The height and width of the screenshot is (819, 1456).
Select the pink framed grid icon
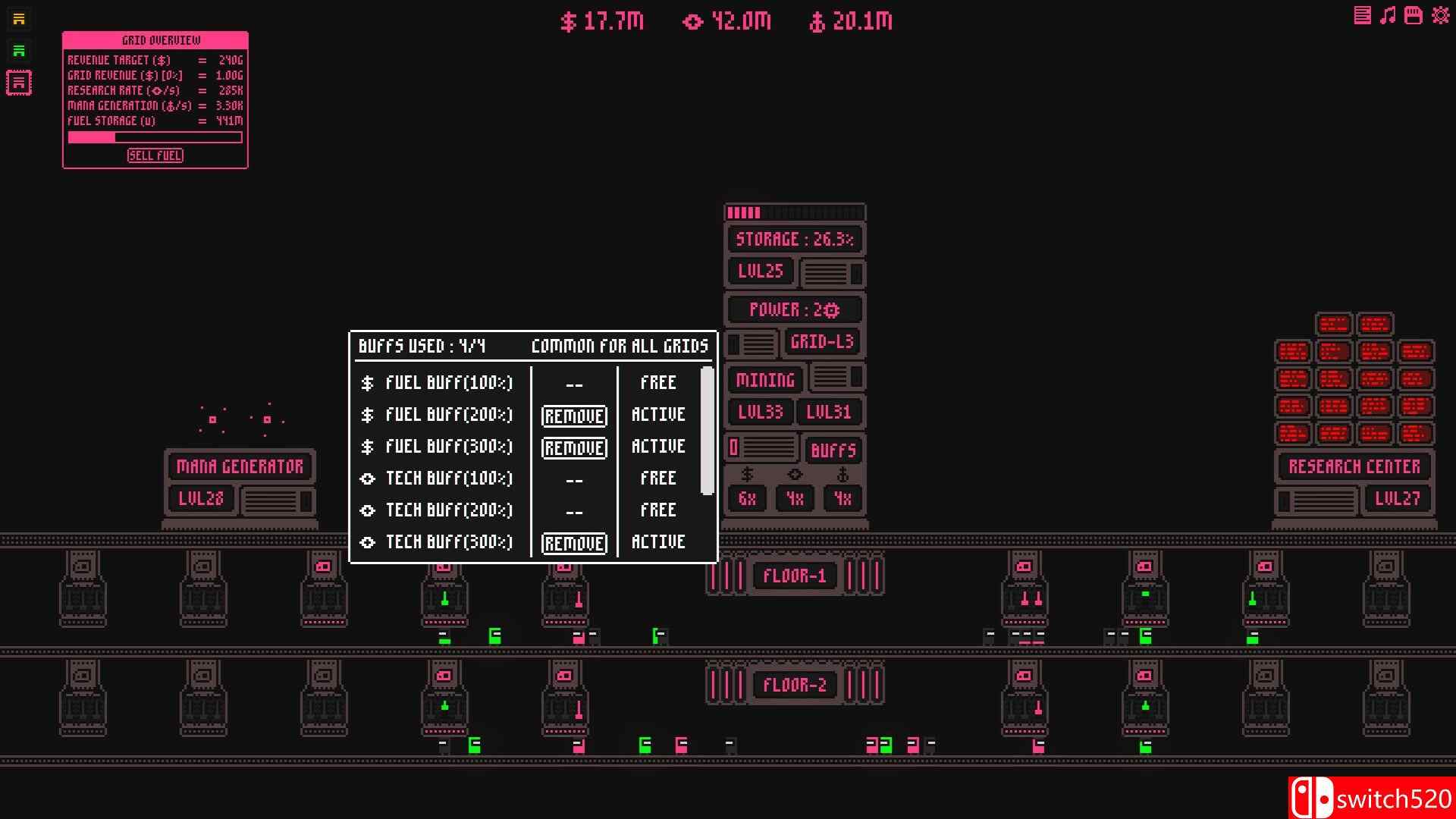pos(19,83)
